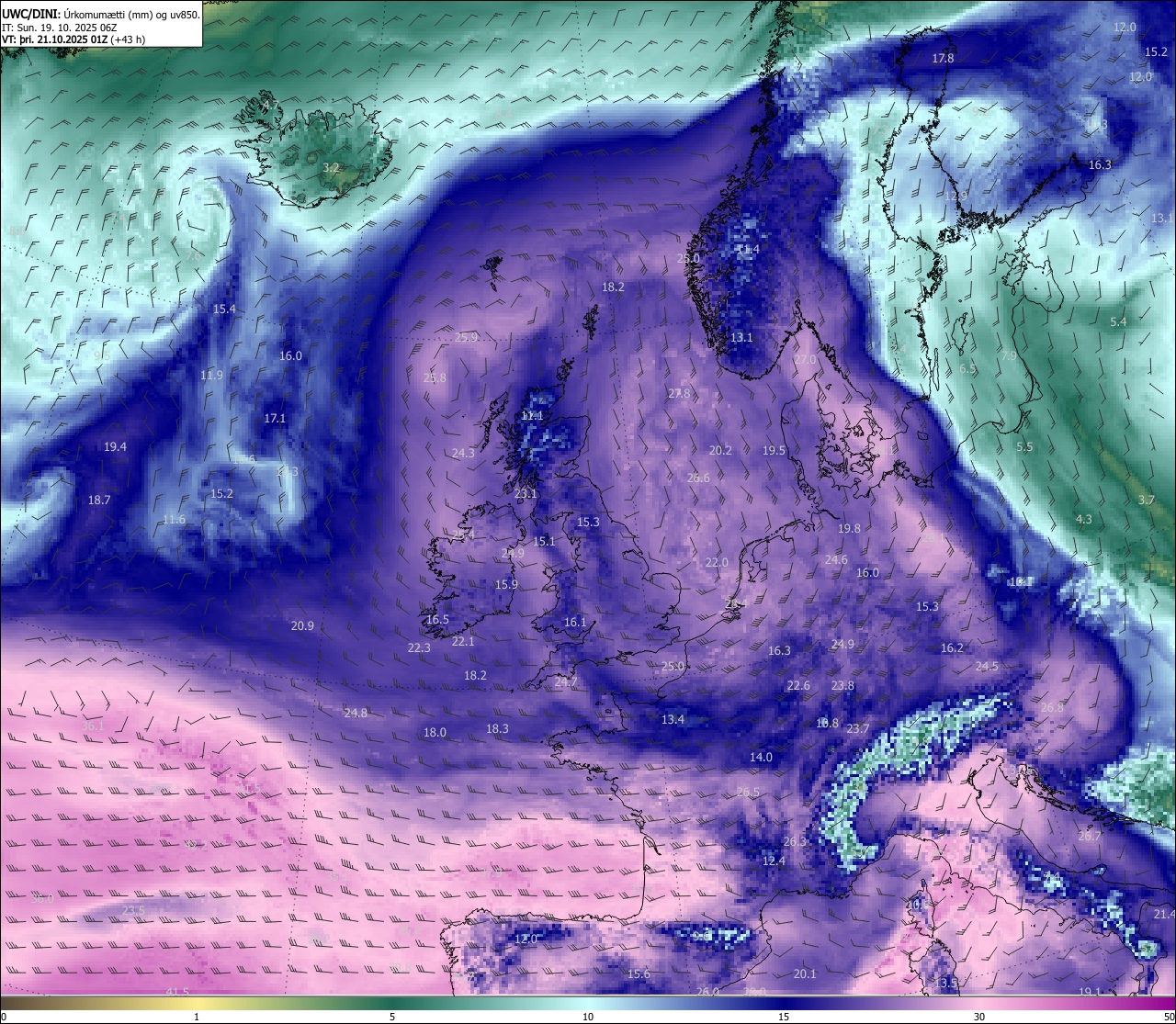Screen dimensions: 1176x1024
Task: Click the 14.0 value over eastern France
Action: 761,757
